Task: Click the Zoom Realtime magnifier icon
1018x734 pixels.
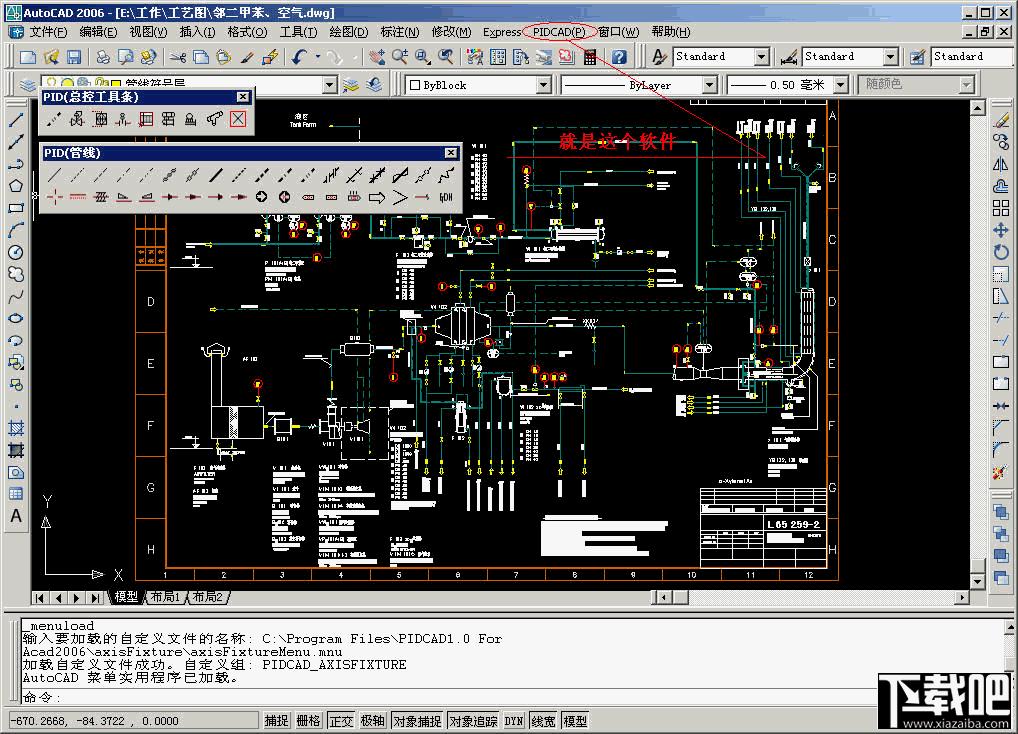Action: (399, 57)
